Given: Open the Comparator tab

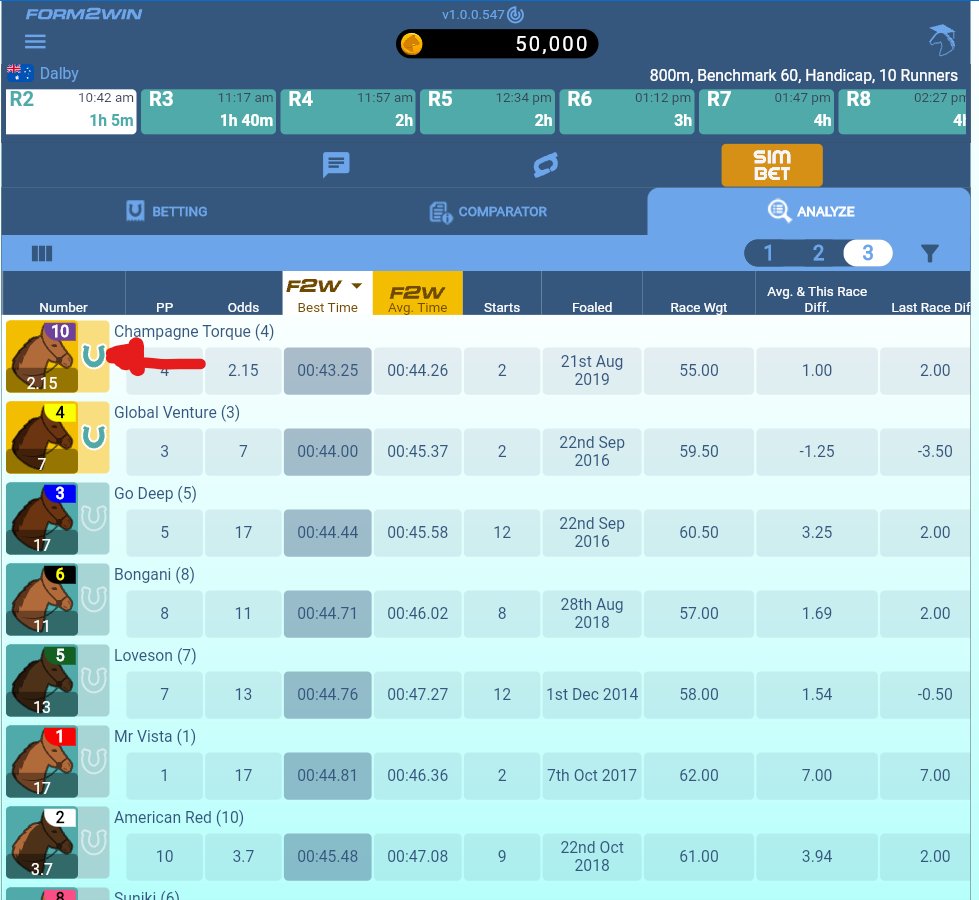Looking at the screenshot, I should (x=488, y=212).
